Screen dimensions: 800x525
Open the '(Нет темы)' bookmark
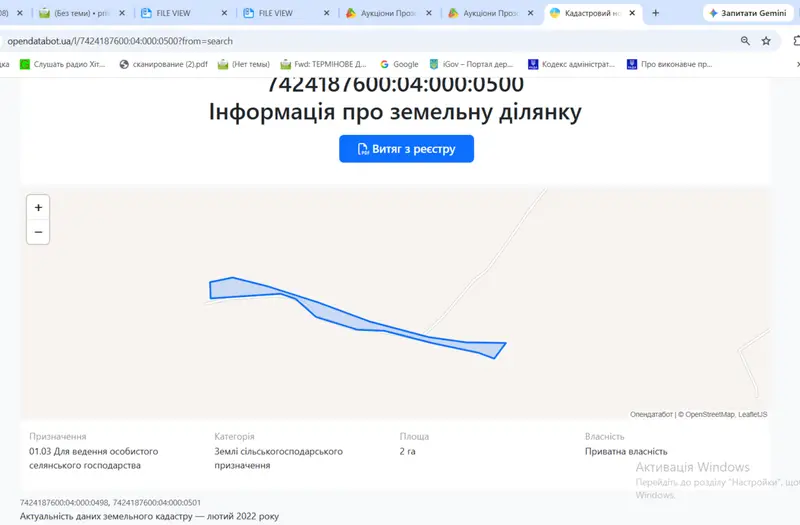[243, 64]
